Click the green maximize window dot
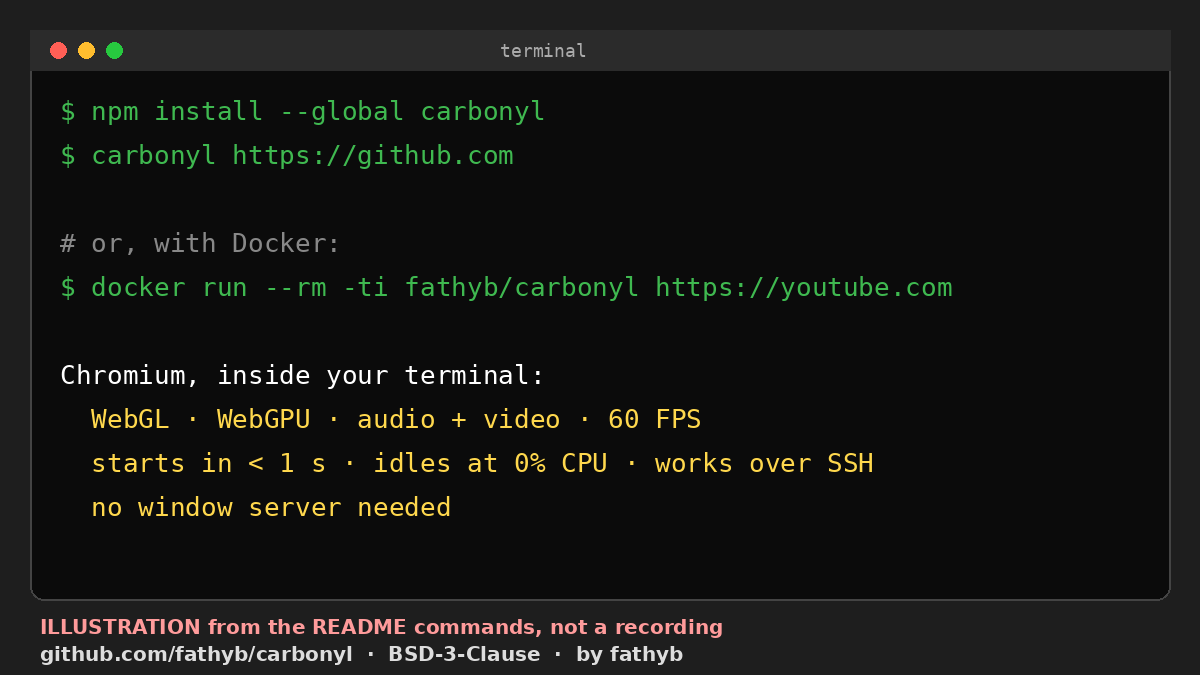Screen dimensions: 1200x675 click(x=114, y=50)
